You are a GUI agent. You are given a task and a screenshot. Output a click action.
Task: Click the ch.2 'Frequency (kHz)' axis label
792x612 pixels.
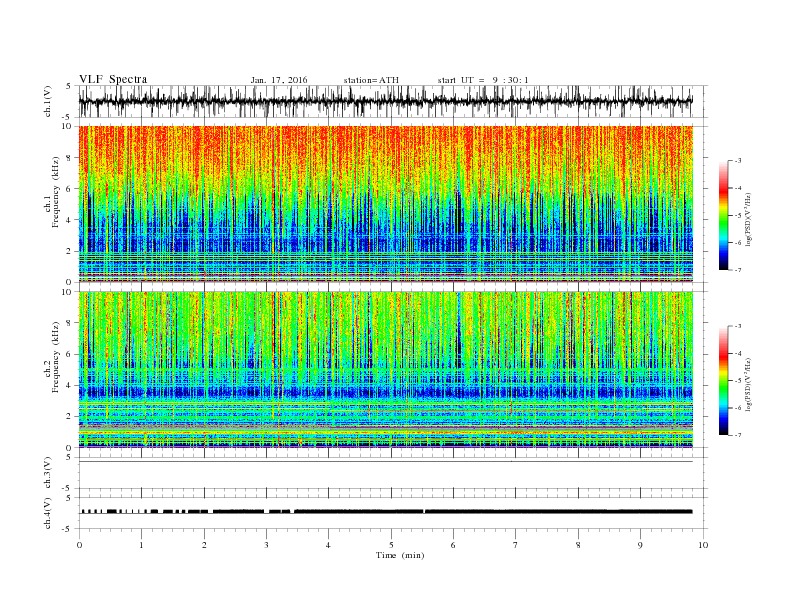56,356
